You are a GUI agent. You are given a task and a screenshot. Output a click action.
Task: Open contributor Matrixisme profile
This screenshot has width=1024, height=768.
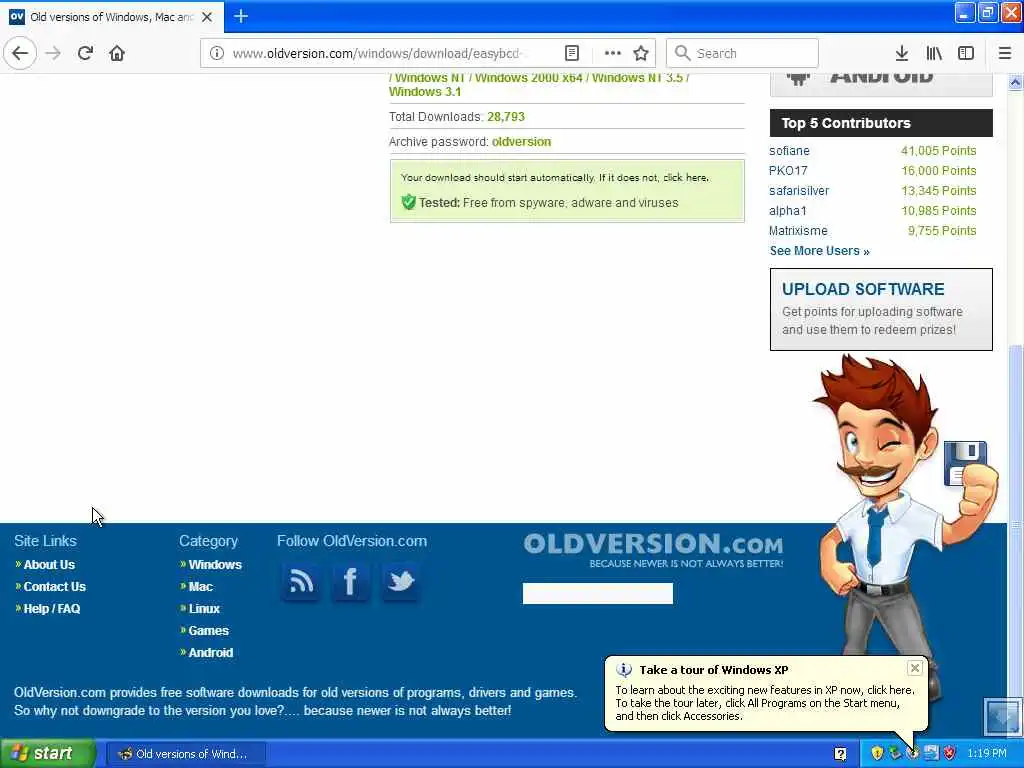(798, 231)
